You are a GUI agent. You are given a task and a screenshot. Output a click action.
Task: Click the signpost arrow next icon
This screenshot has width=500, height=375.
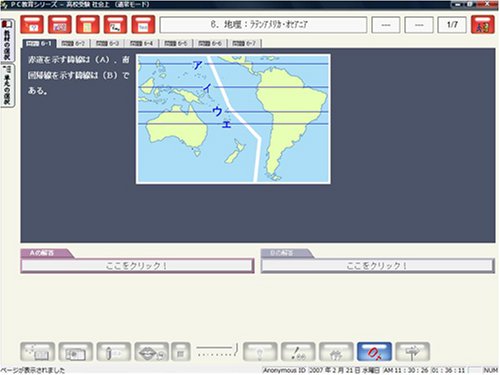click(412, 352)
